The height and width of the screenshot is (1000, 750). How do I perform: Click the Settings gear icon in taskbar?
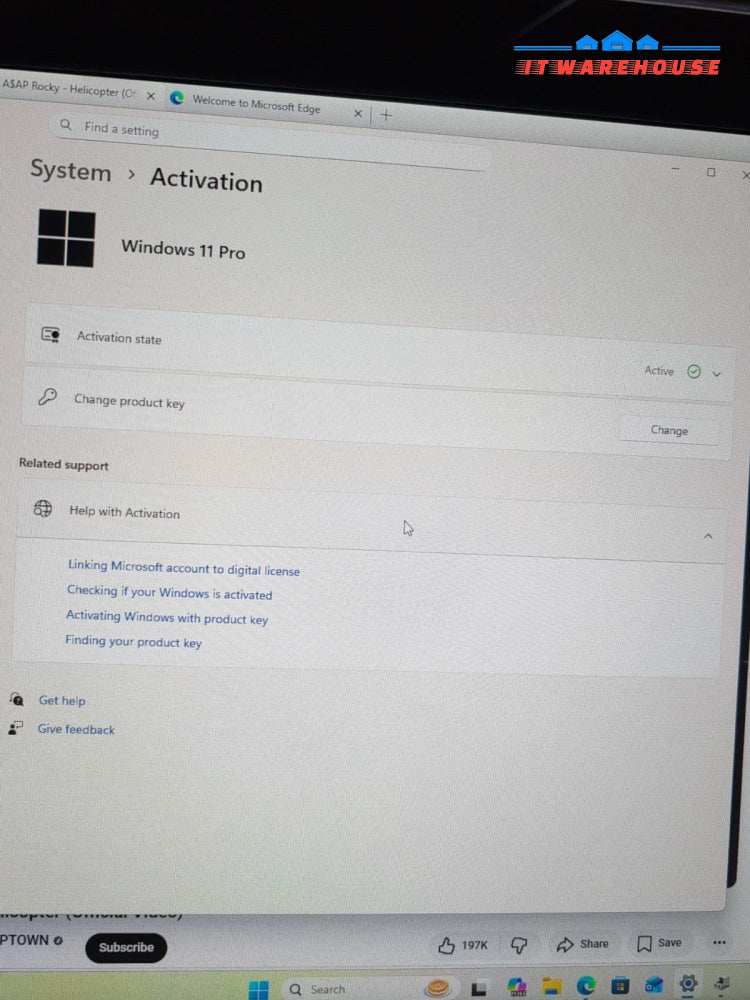(688, 983)
